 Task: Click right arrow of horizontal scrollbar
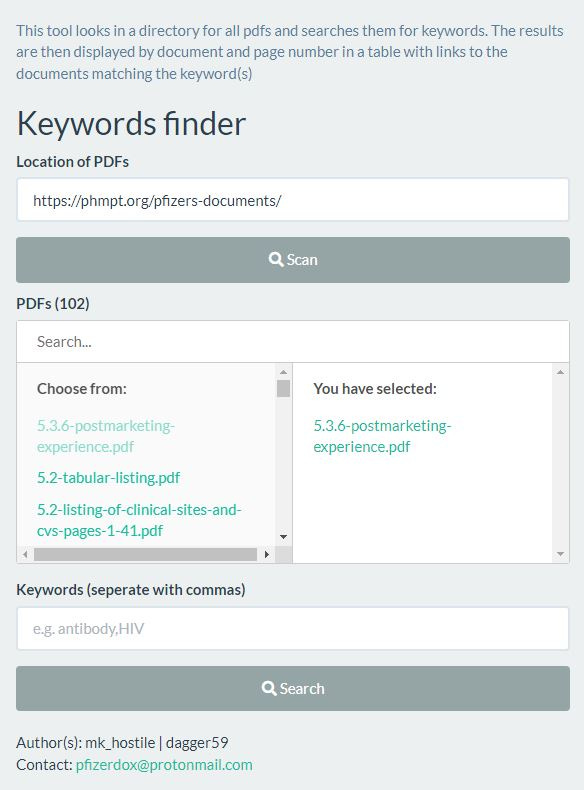[x=267, y=554]
